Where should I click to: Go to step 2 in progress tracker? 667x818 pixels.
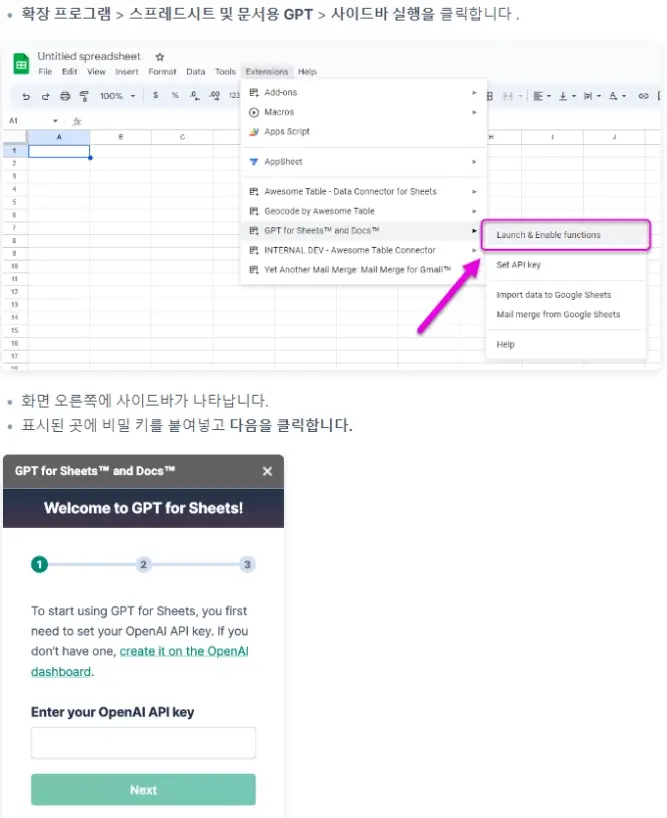143,564
